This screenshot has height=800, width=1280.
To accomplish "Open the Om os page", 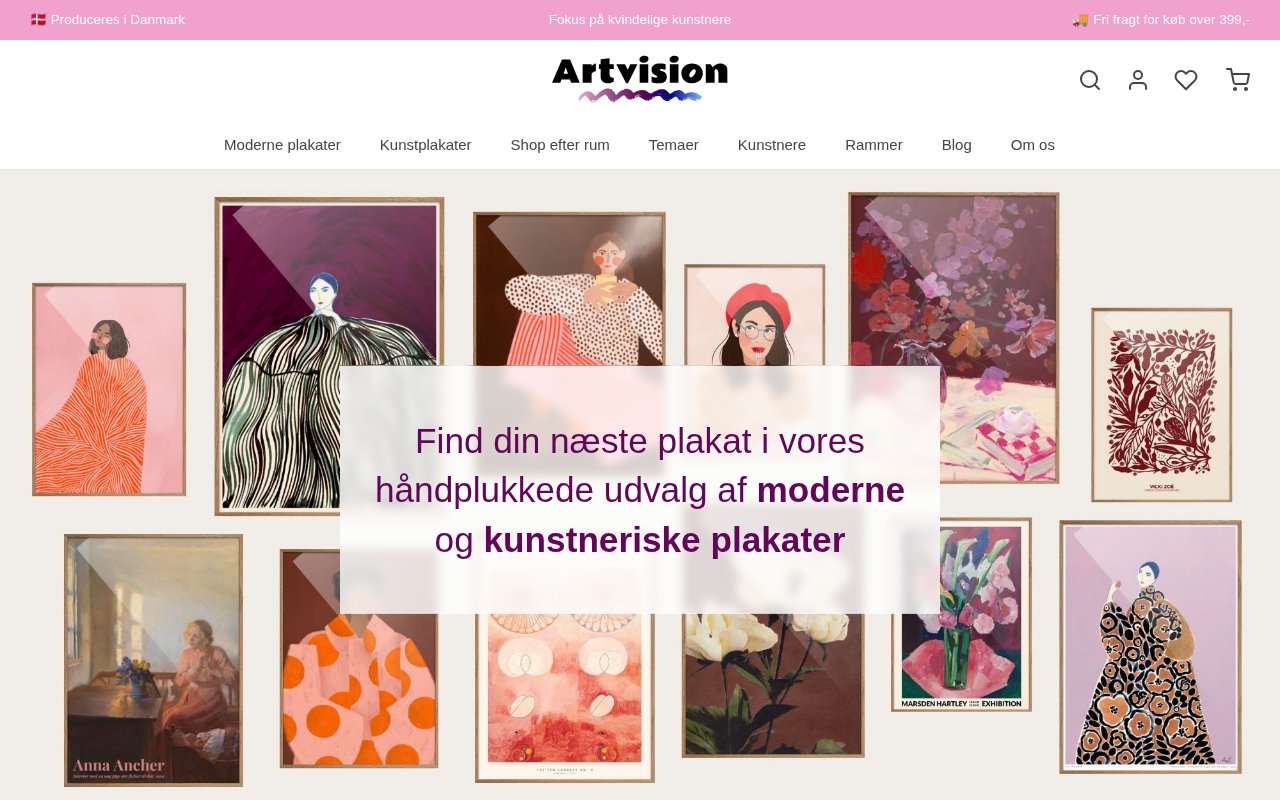I will click(1033, 145).
